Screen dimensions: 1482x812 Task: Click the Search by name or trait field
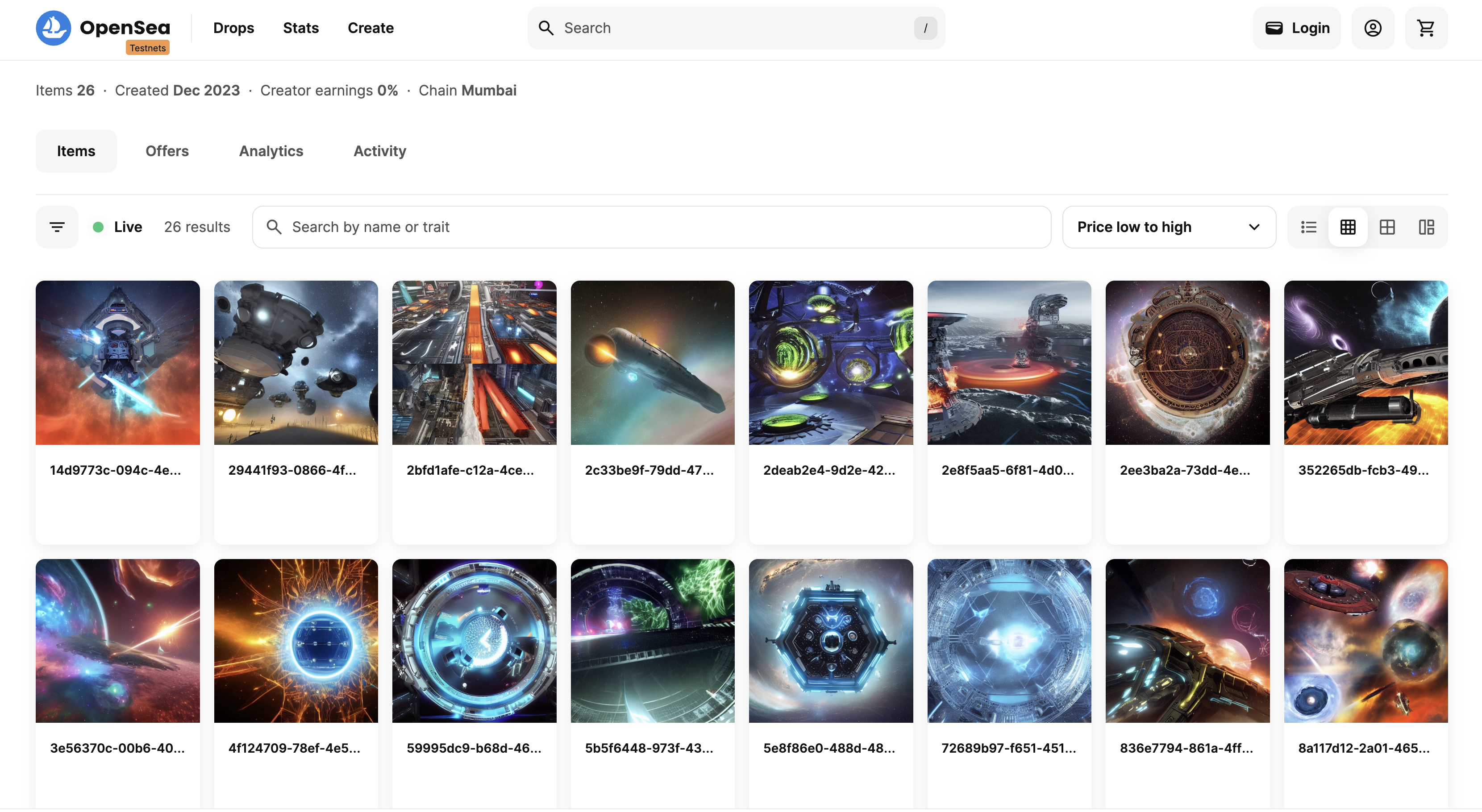coord(651,227)
